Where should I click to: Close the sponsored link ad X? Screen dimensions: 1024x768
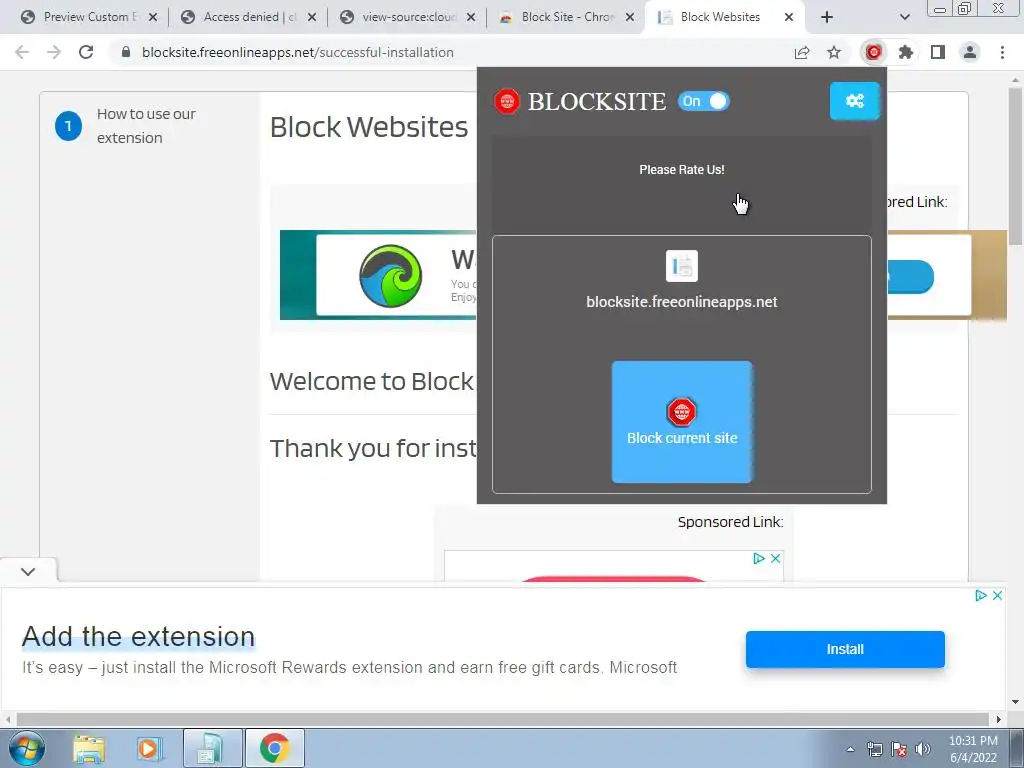[775, 558]
